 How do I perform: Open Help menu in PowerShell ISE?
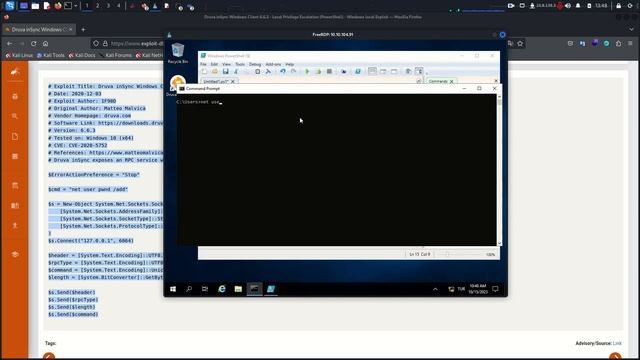coord(289,64)
